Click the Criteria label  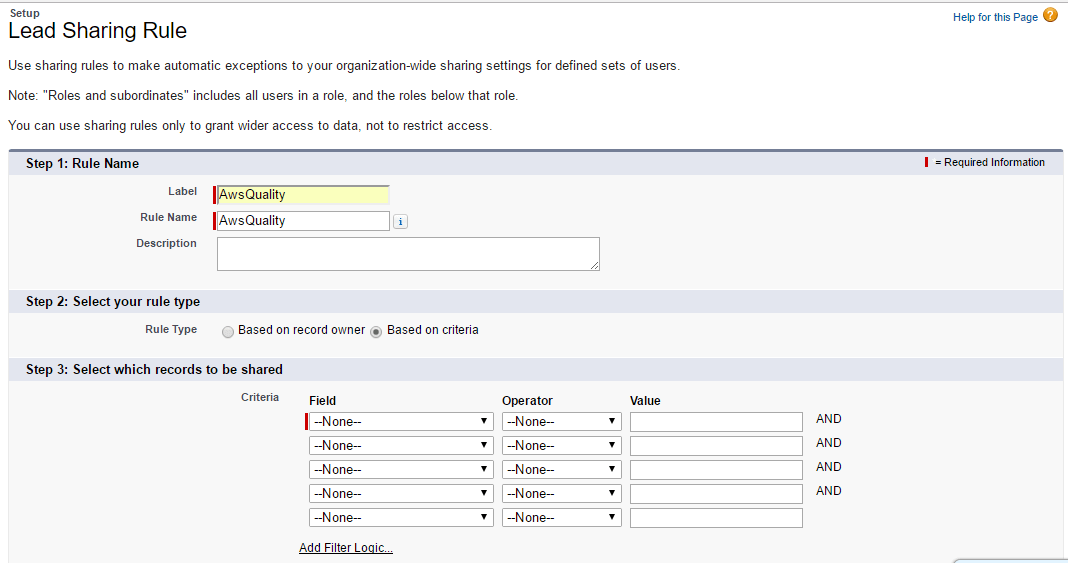point(260,397)
